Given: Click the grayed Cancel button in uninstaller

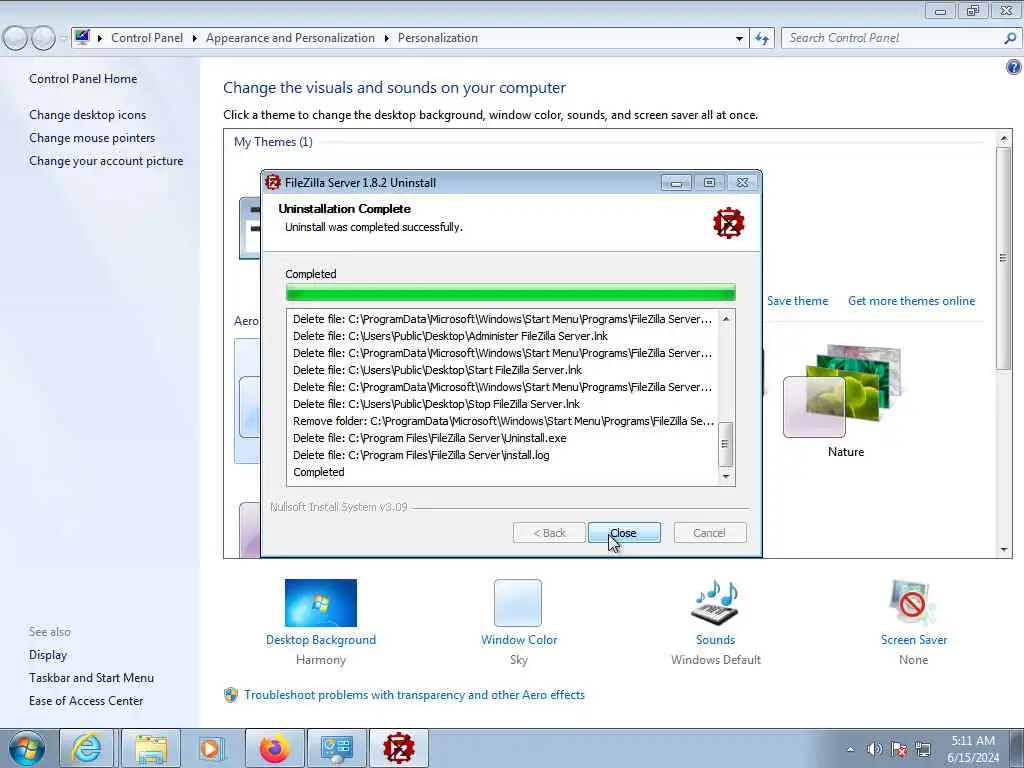Looking at the screenshot, I should click(x=709, y=533).
